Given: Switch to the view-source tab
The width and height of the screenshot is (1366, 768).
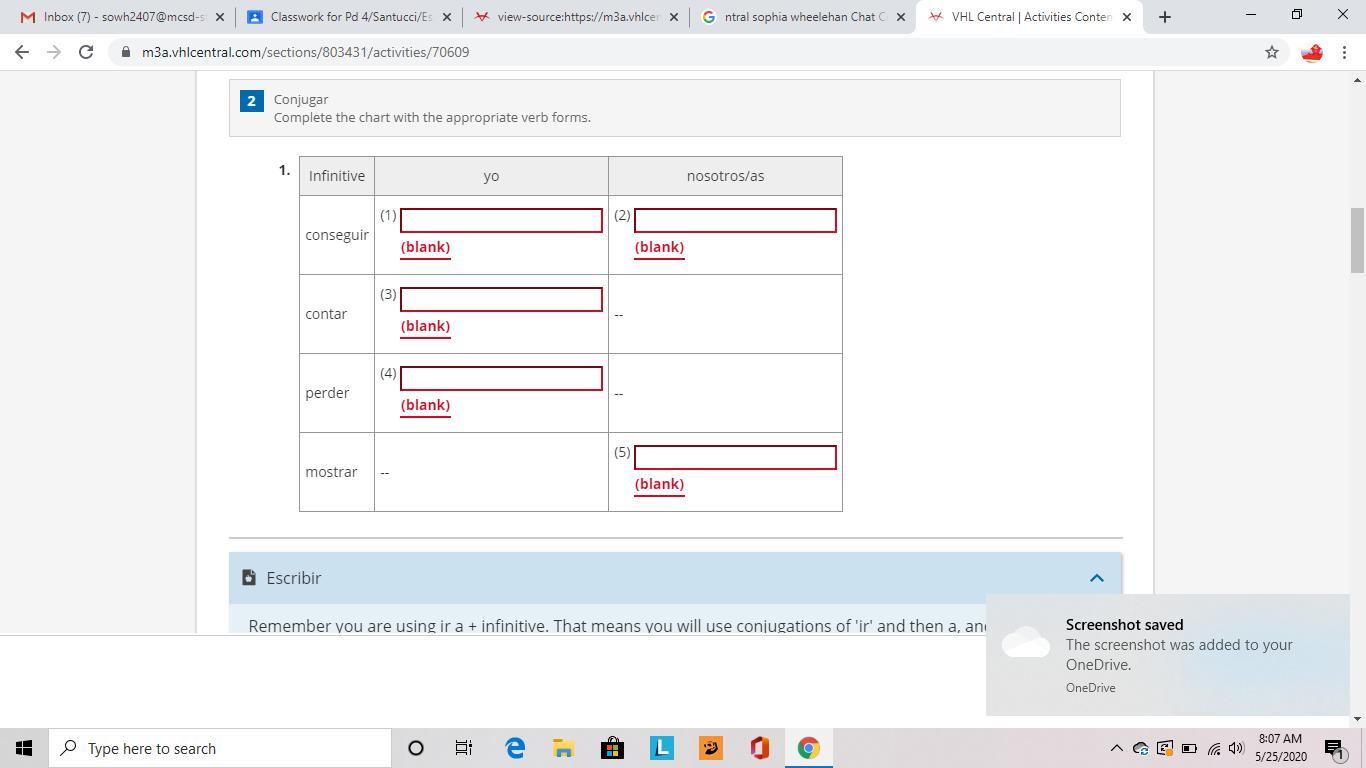Looking at the screenshot, I should tap(575, 17).
